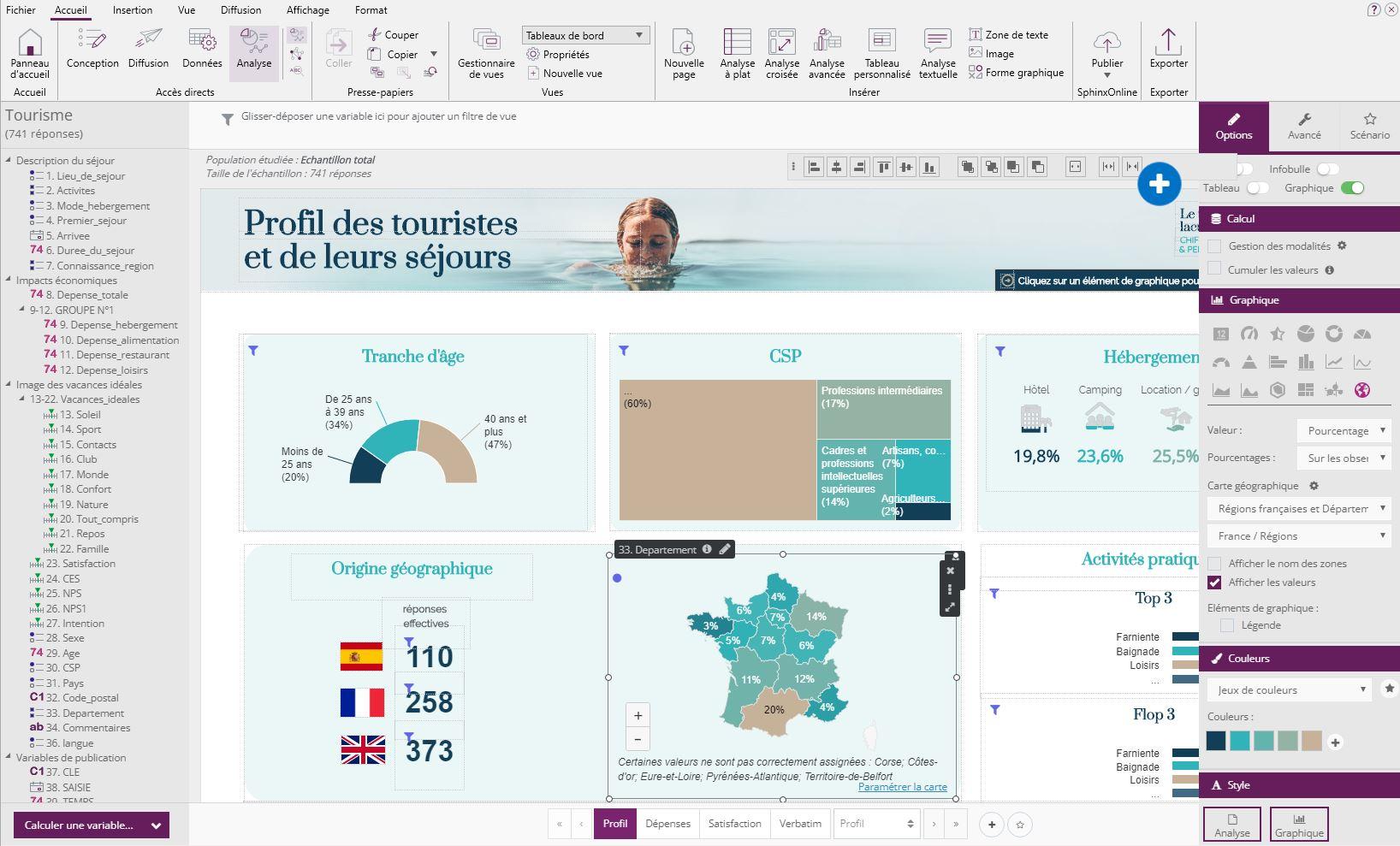Select the donut chart type in Graphique panel
This screenshot has height=846, width=1400.
1333,334
